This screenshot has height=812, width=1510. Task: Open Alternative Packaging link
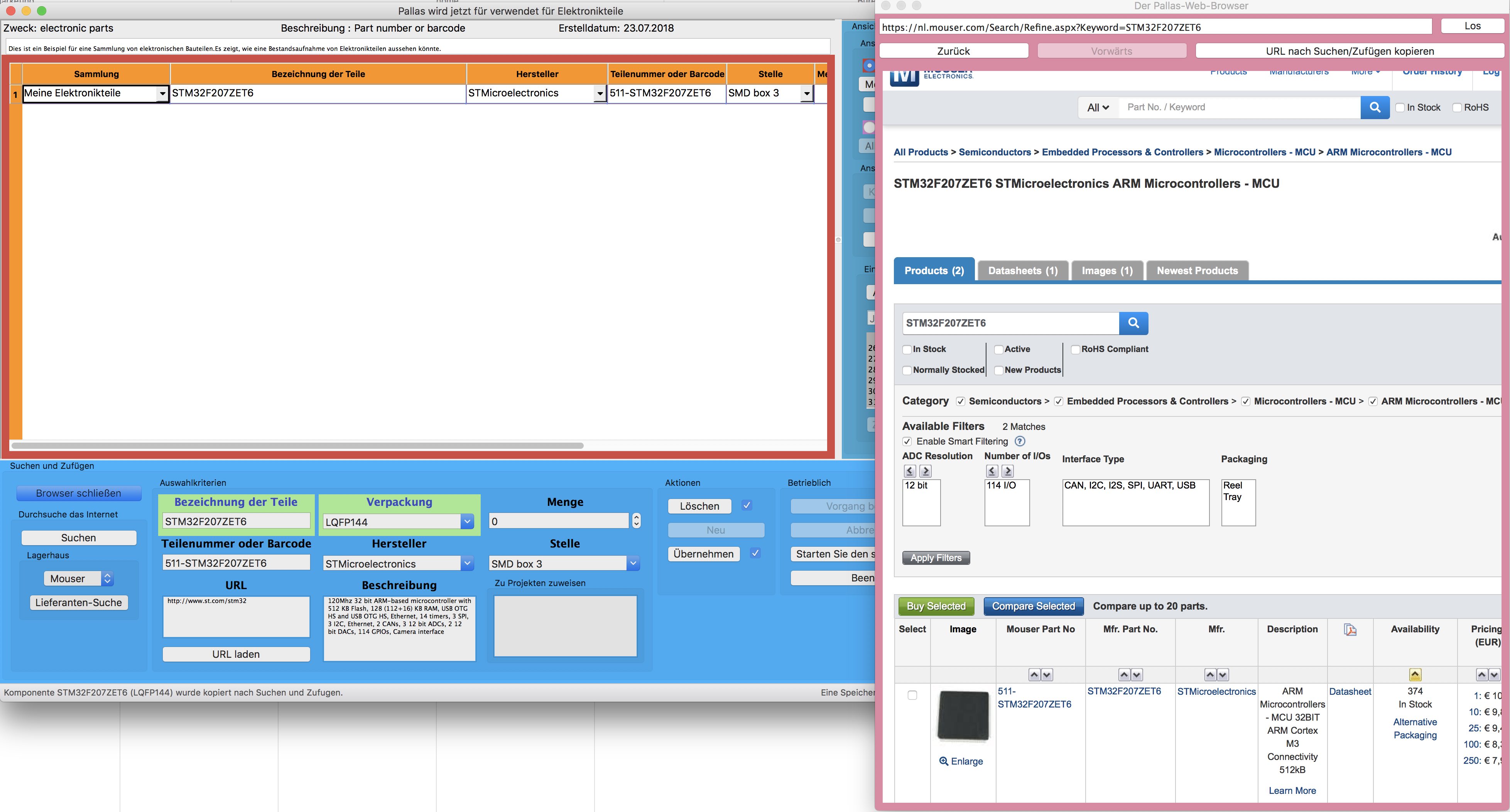1415,729
